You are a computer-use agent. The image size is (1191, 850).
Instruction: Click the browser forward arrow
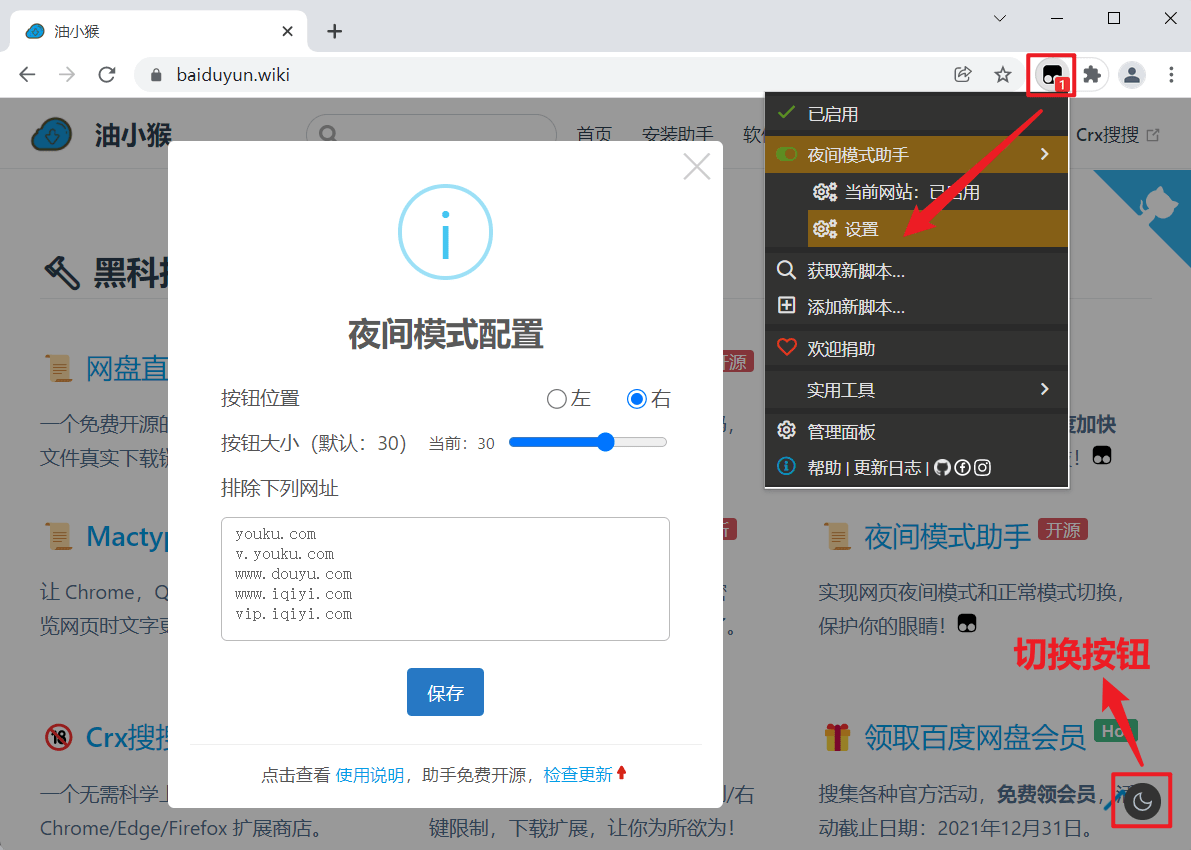click(67, 74)
